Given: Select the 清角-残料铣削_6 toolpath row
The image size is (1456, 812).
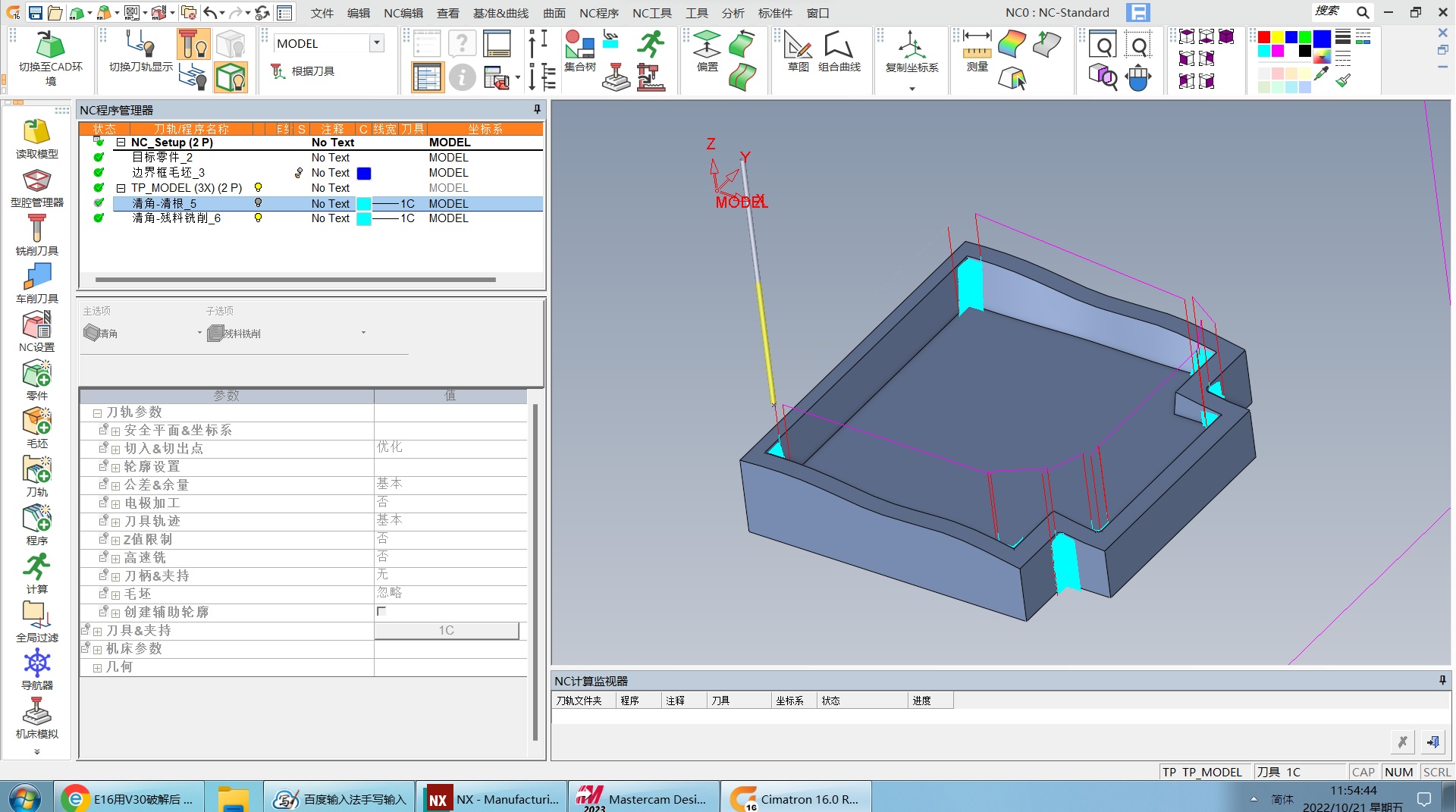Looking at the screenshot, I should pyautogui.click(x=328, y=218).
